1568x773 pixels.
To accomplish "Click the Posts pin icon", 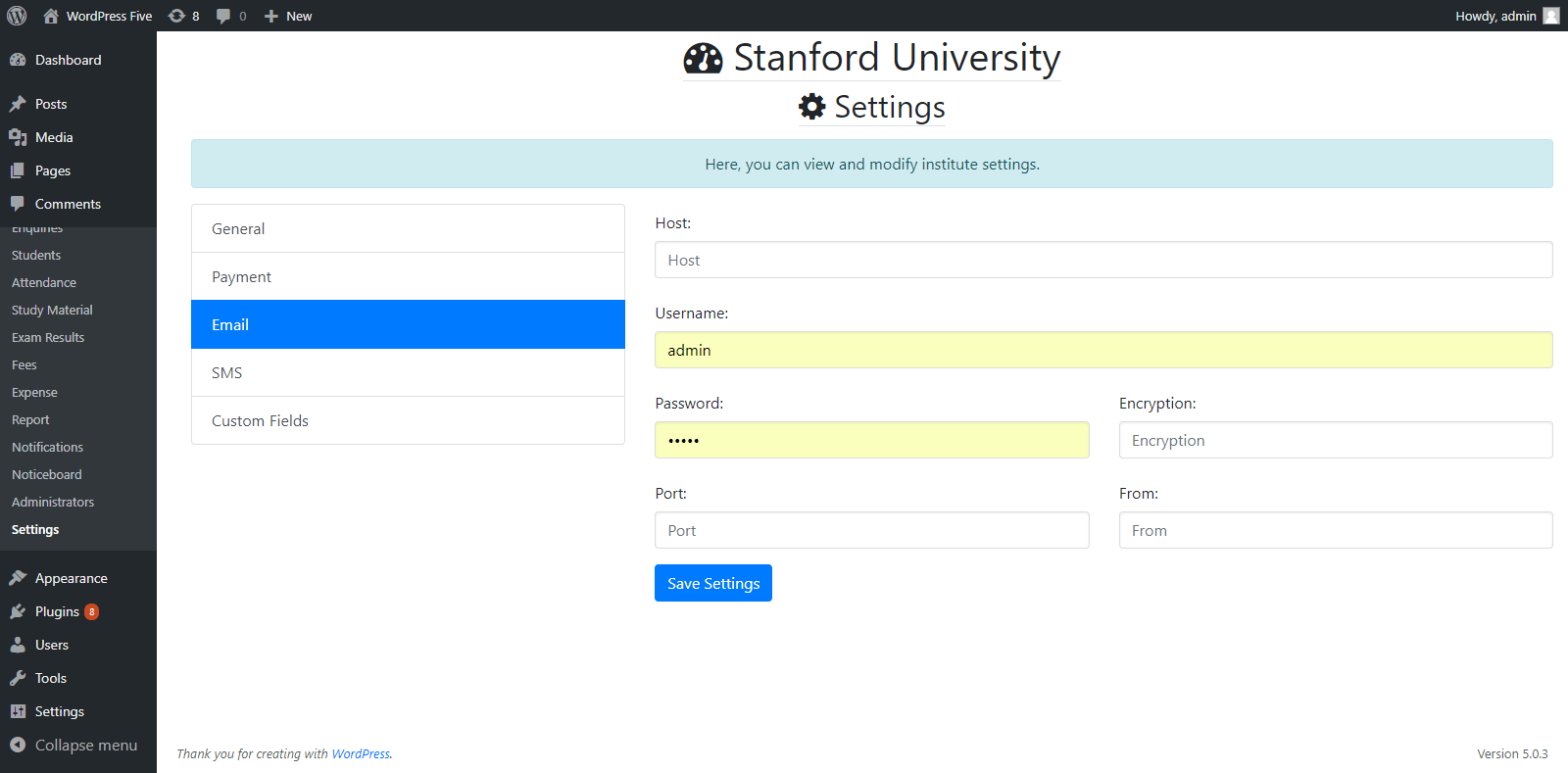I will coord(18,104).
